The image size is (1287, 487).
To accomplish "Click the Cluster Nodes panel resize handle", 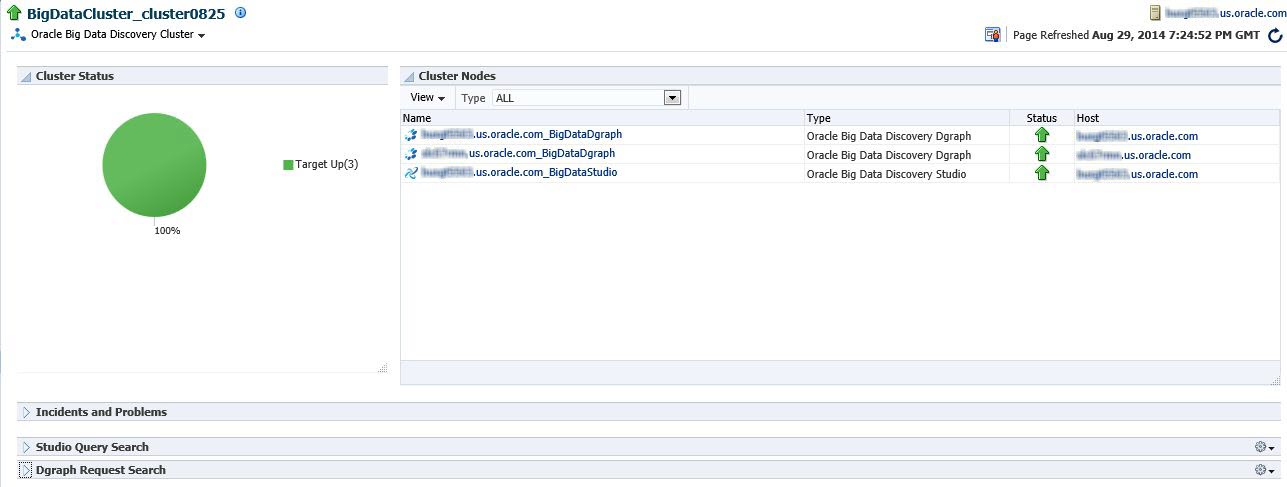I will [1275, 380].
